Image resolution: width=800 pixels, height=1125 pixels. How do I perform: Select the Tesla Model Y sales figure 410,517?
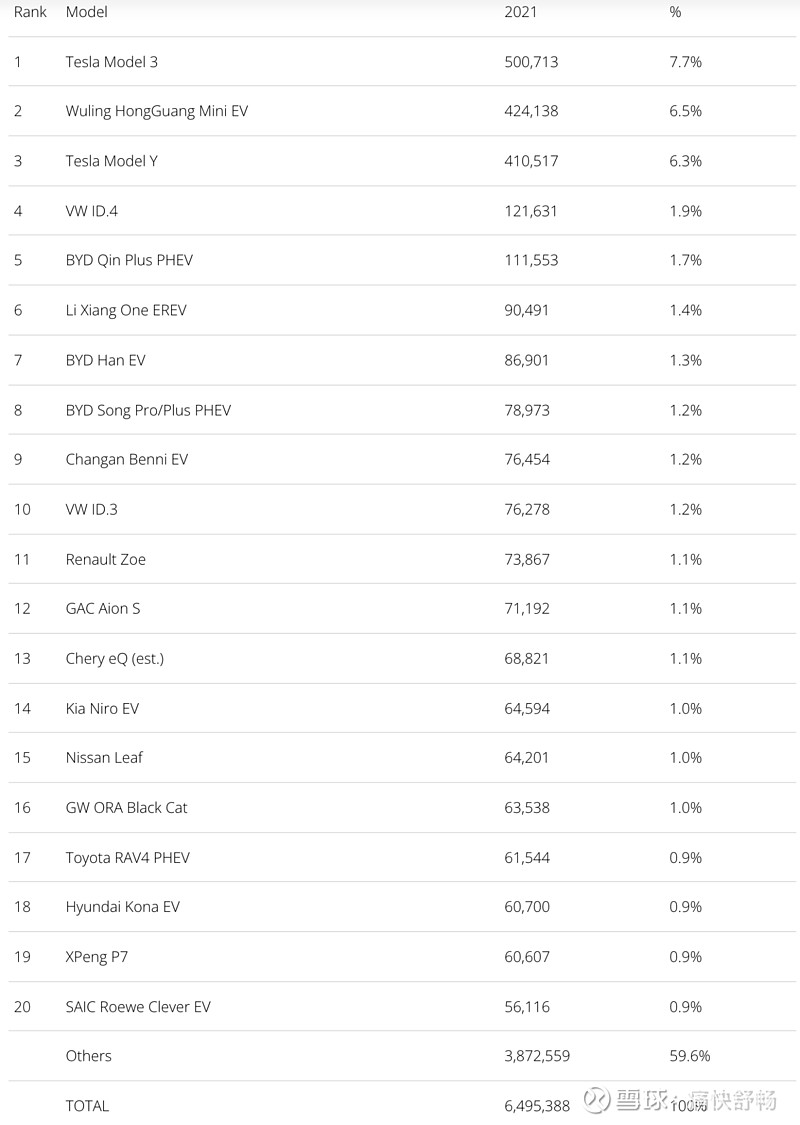[531, 161]
